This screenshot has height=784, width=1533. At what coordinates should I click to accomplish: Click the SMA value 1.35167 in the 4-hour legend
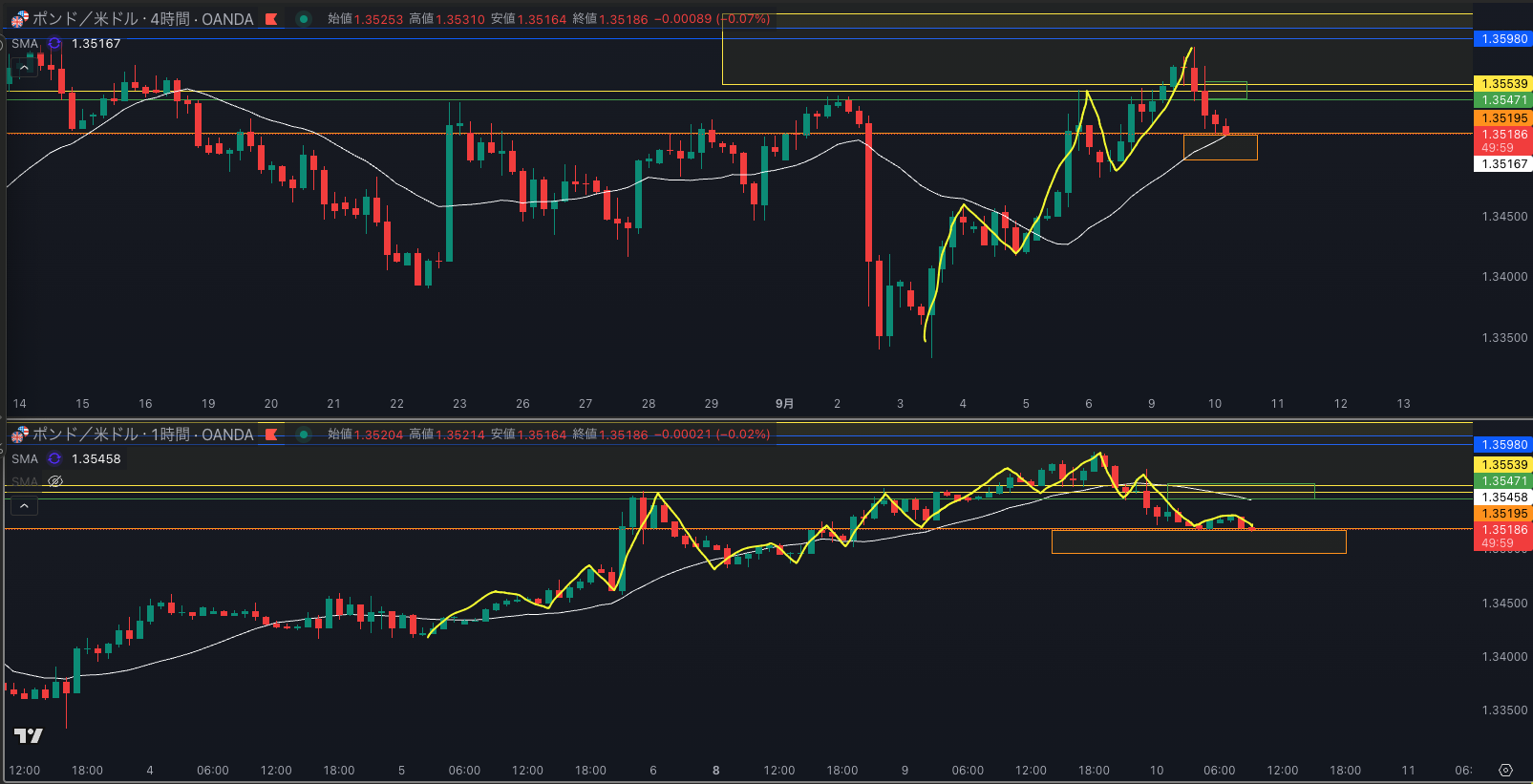[x=96, y=44]
